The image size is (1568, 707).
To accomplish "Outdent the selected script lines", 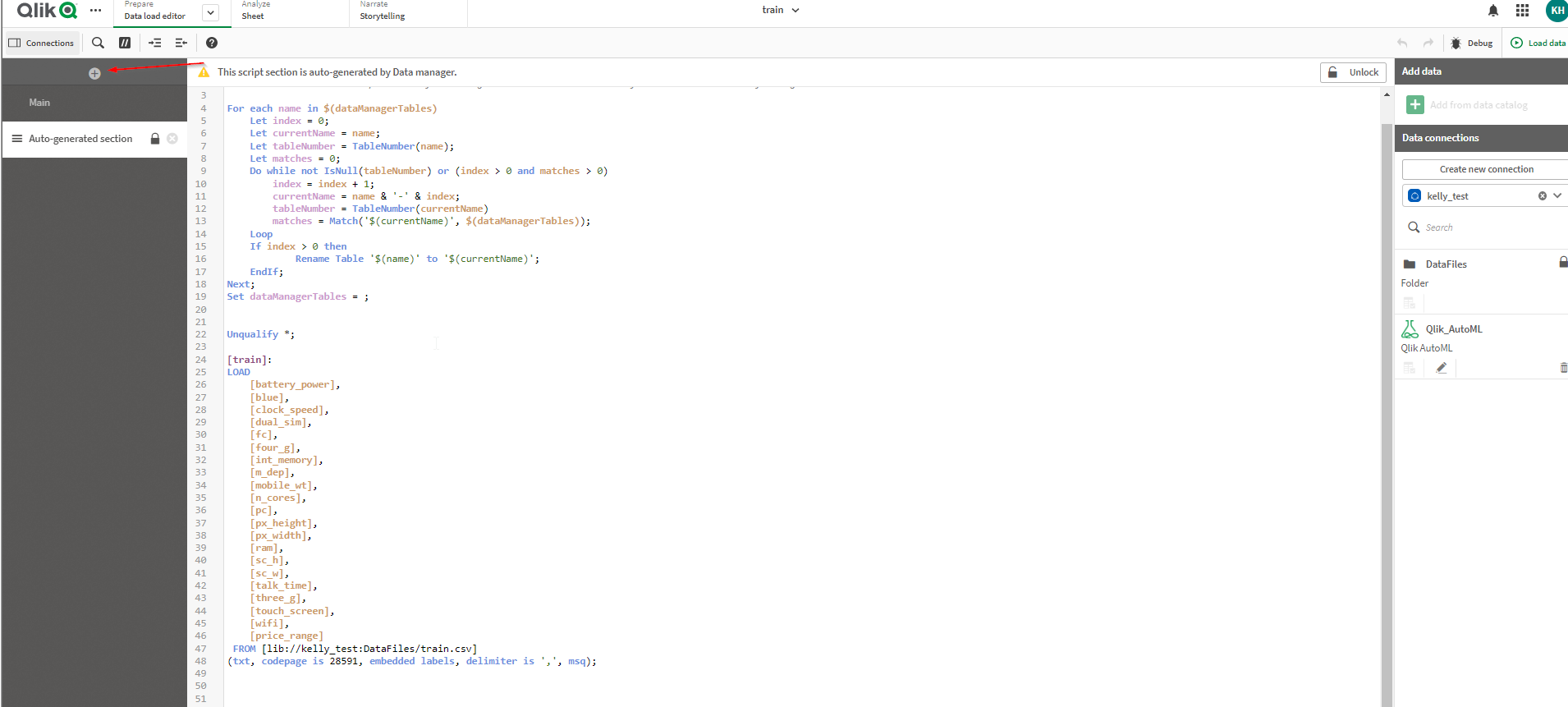I will 181,43.
